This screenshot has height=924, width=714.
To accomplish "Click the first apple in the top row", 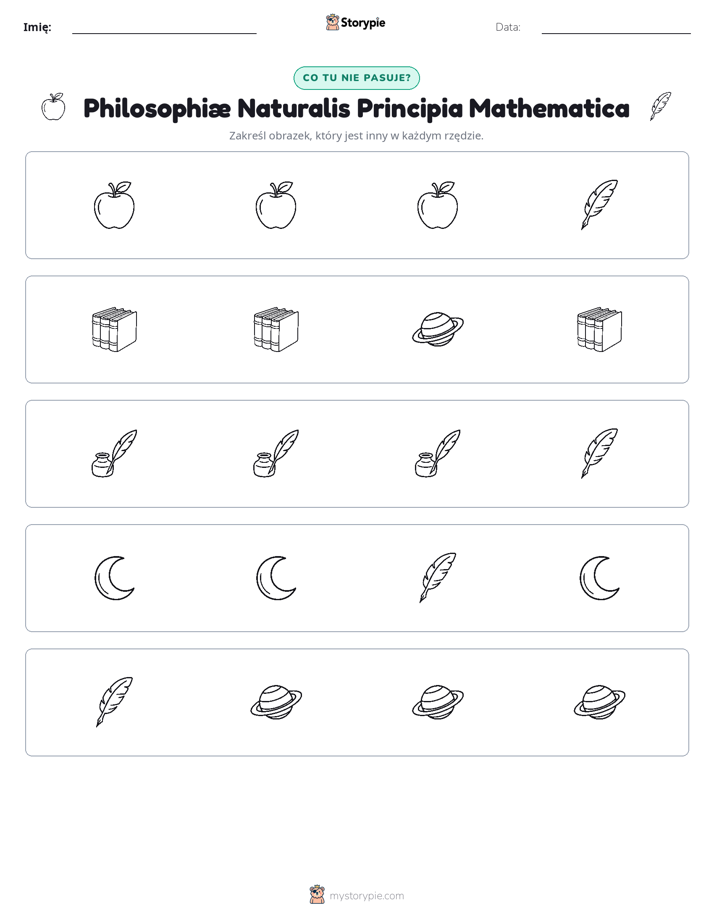I will pos(114,204).
